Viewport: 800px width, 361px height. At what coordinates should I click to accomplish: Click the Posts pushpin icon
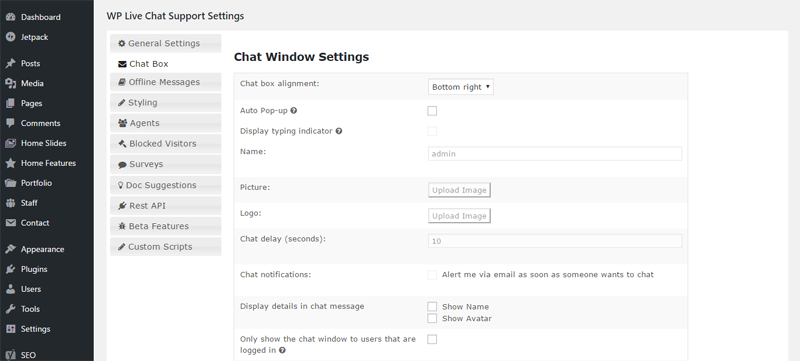[x=10, y=63]
